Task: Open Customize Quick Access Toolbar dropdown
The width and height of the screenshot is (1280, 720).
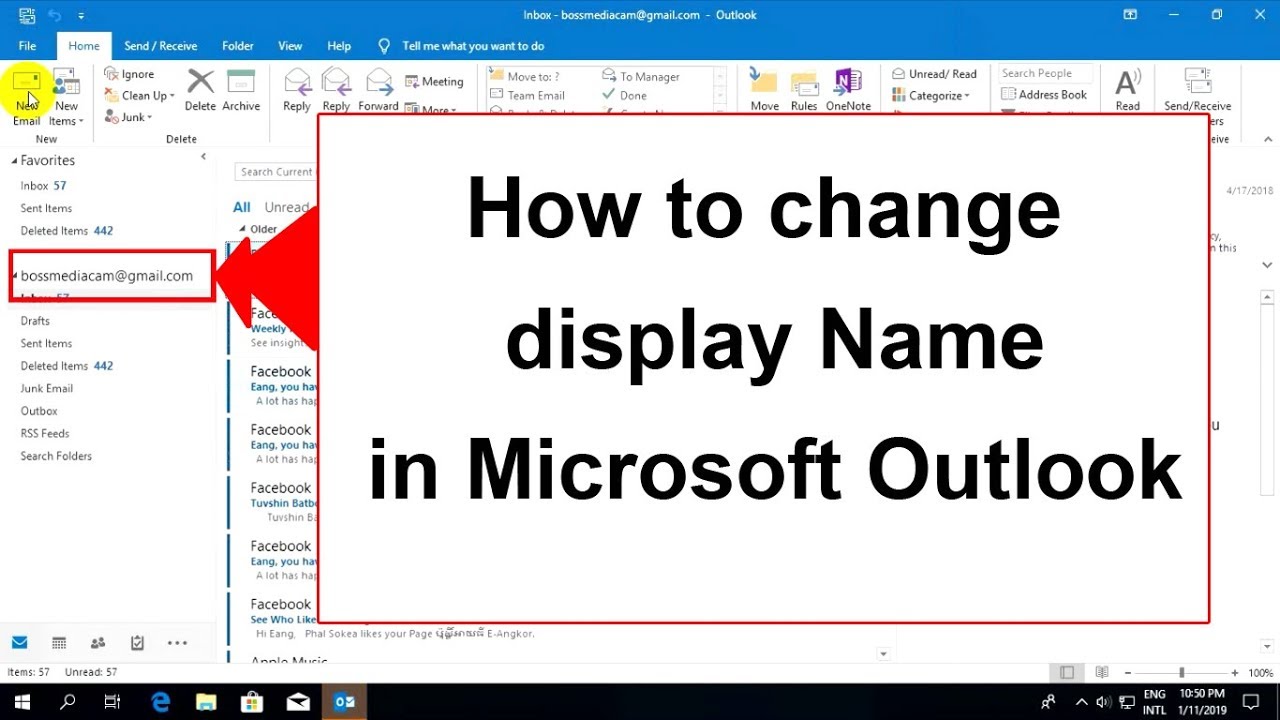Action: (81, 16)
